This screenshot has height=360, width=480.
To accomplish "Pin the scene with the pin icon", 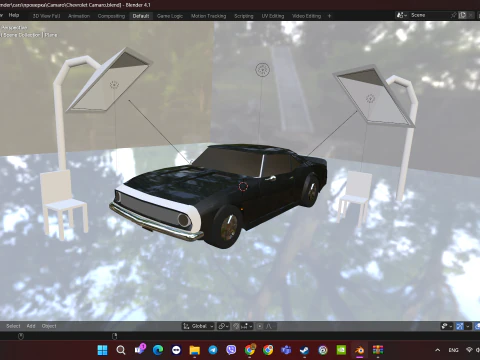I will click(453, 15).
